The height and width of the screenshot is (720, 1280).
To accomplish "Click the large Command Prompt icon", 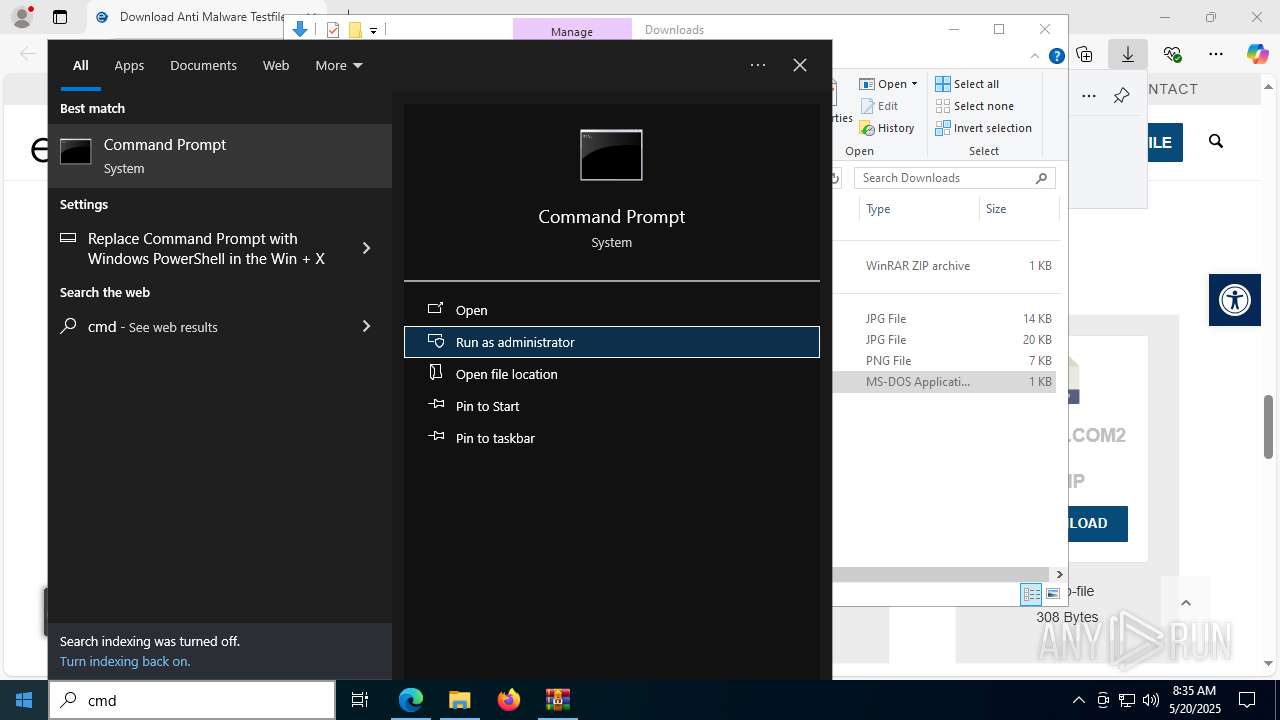I will 611,155.
